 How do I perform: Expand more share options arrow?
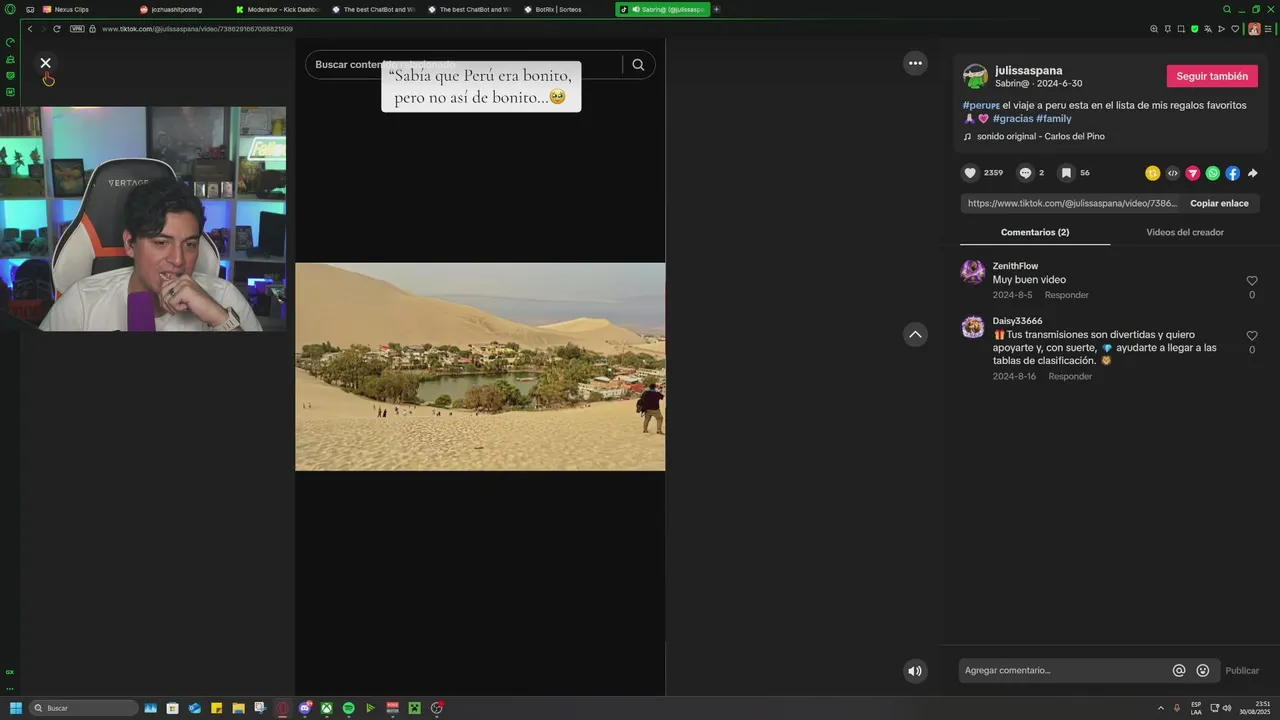[1253, 173]
